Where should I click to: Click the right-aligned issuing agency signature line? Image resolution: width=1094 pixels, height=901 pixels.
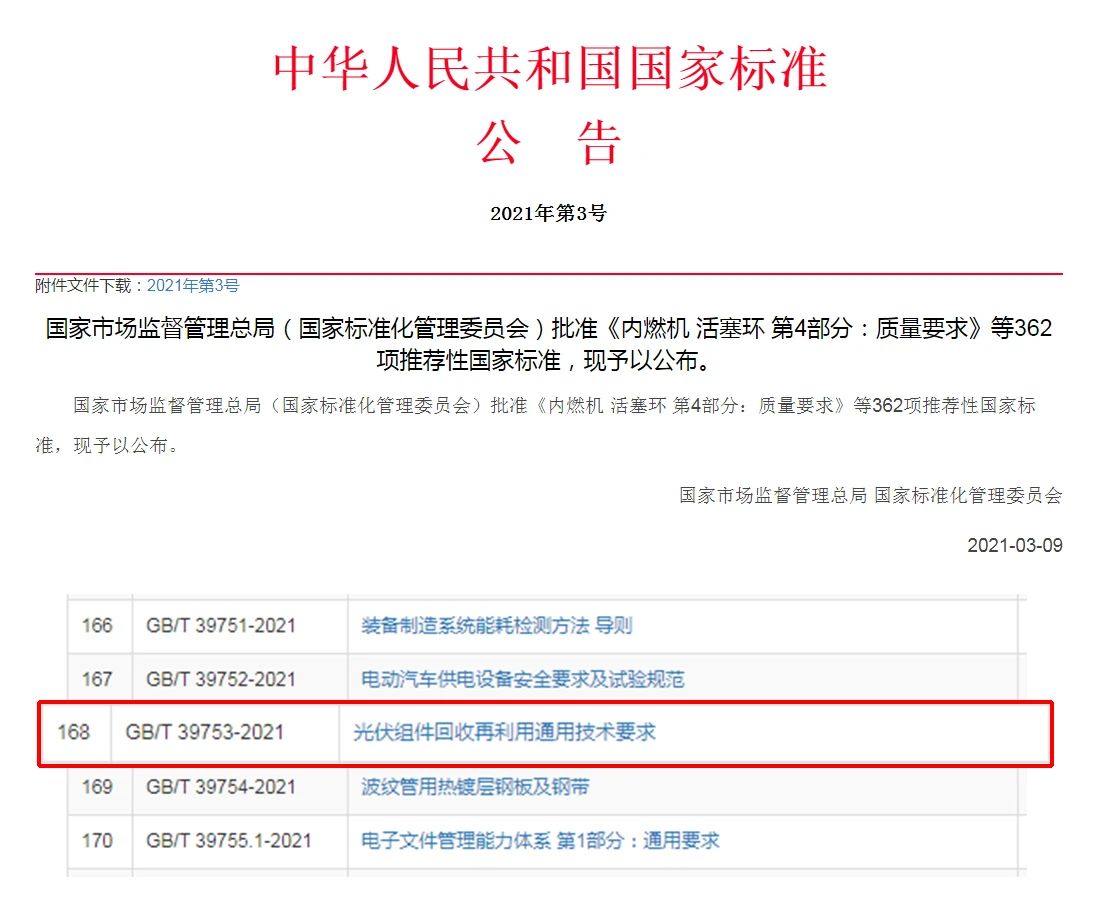point(870,495)
